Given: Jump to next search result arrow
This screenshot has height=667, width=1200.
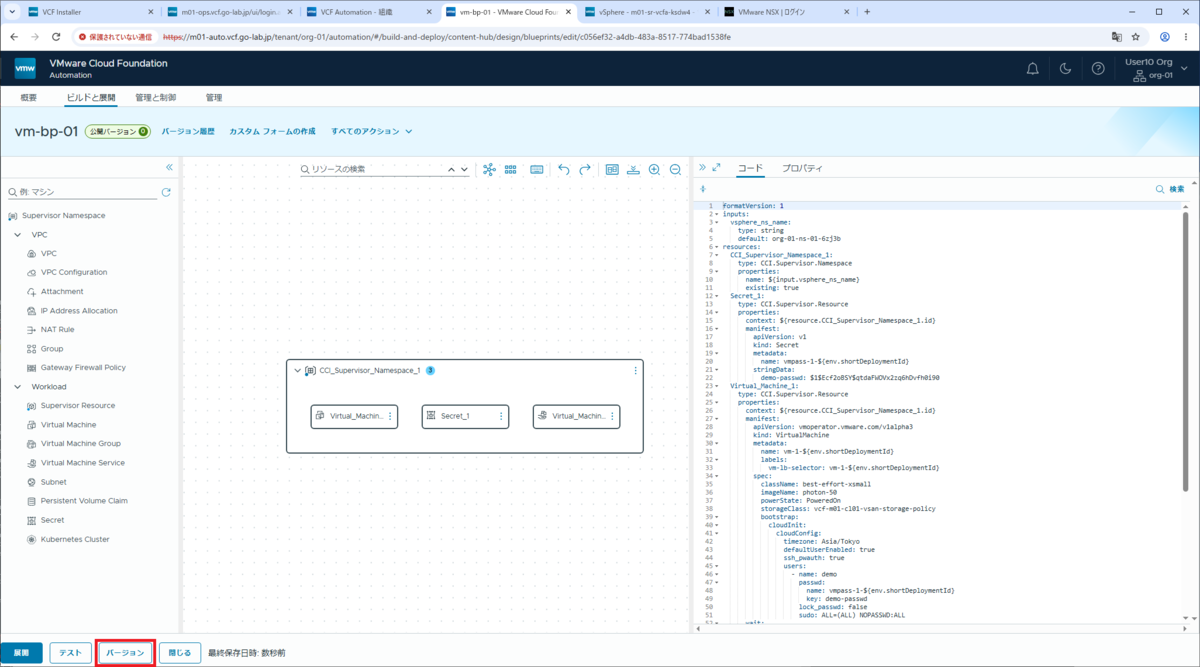Looking at the screenshot, I should pos(464,170).
